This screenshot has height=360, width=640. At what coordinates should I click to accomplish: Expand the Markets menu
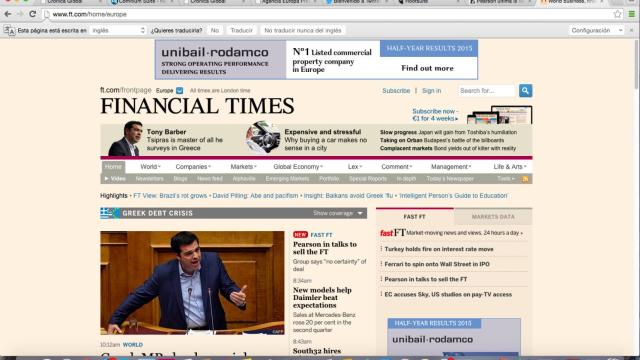pyautogui.click(x=243, y=167)
